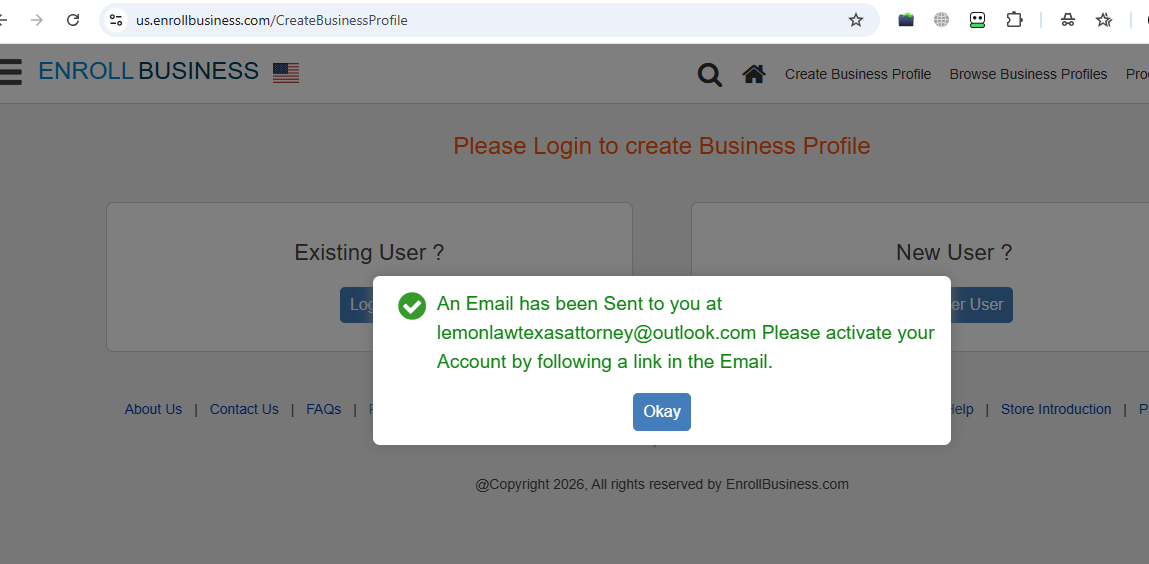1149x564 pixels.
Task: Click the green robot extension icon
Action: [x=978, y=20]
